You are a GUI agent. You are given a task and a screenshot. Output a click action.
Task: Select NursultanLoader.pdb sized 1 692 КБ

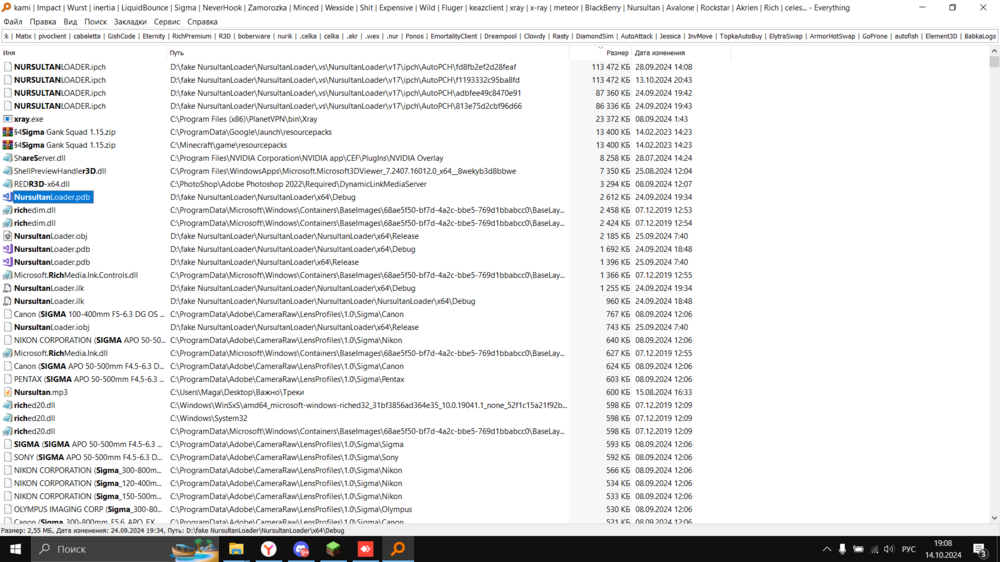click(x=52, y=249)
